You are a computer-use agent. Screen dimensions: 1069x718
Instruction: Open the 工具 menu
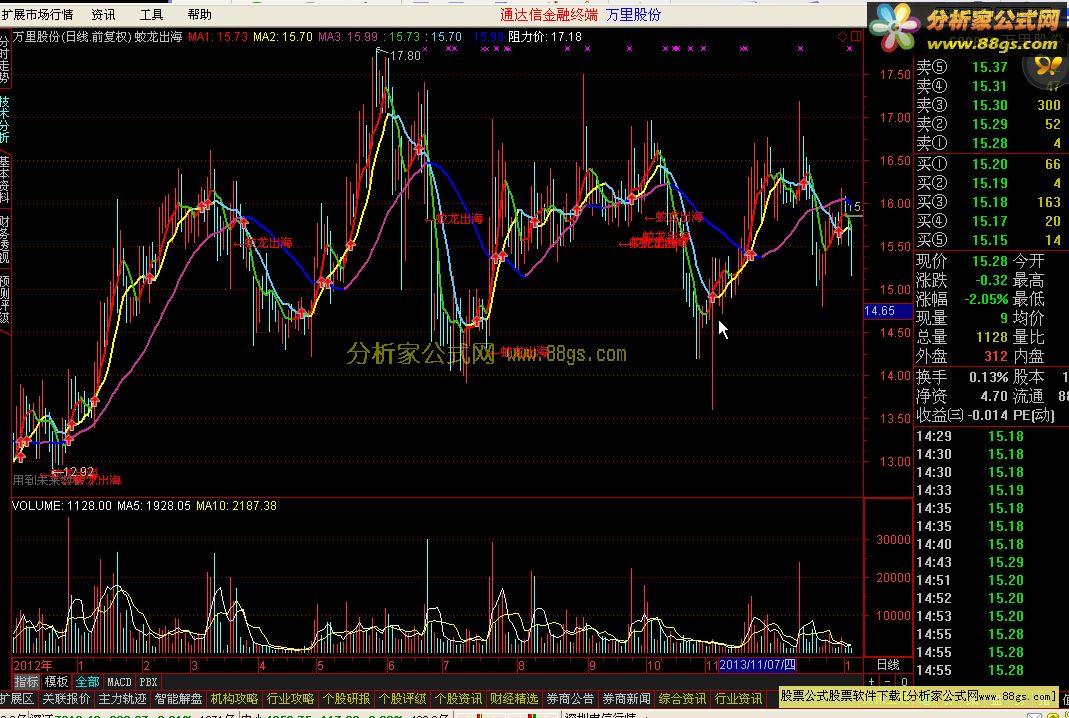[x=151, y=14]
